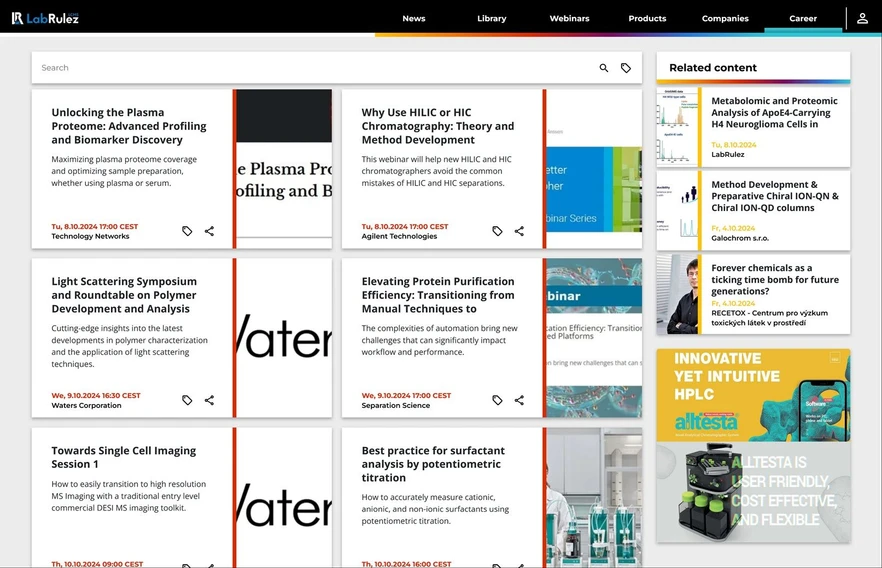
Task: Open Forever chemicals related article
Action: (774, 280)
